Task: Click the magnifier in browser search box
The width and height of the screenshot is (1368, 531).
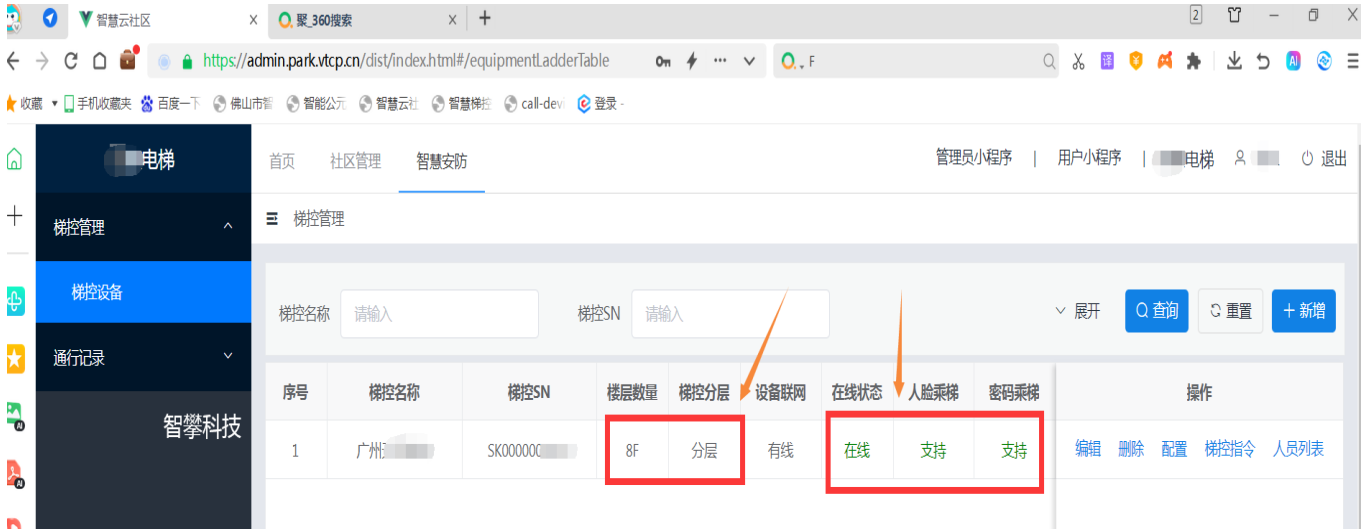Action: pyautogui.click(x=1049, y=61)
